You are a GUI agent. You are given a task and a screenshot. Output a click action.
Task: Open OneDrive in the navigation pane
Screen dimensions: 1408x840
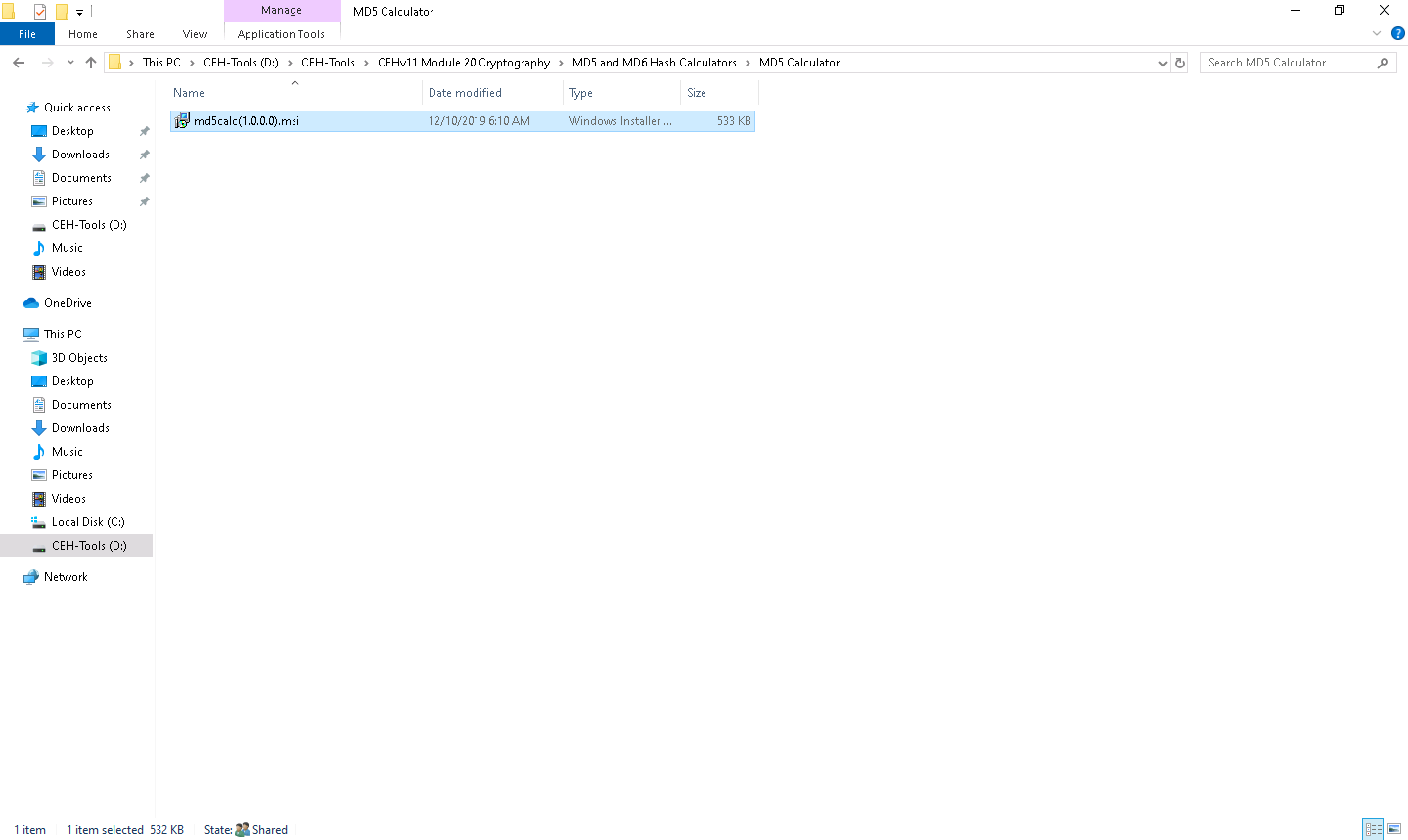pos(68,303)
